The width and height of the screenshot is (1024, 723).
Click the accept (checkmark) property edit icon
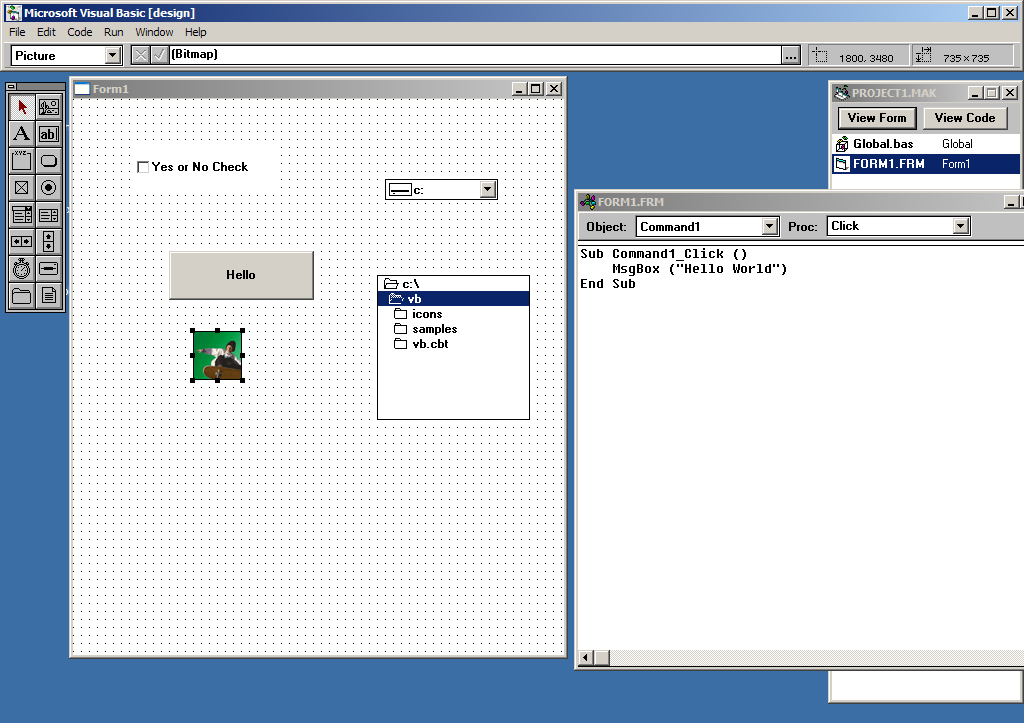(159, 55)
